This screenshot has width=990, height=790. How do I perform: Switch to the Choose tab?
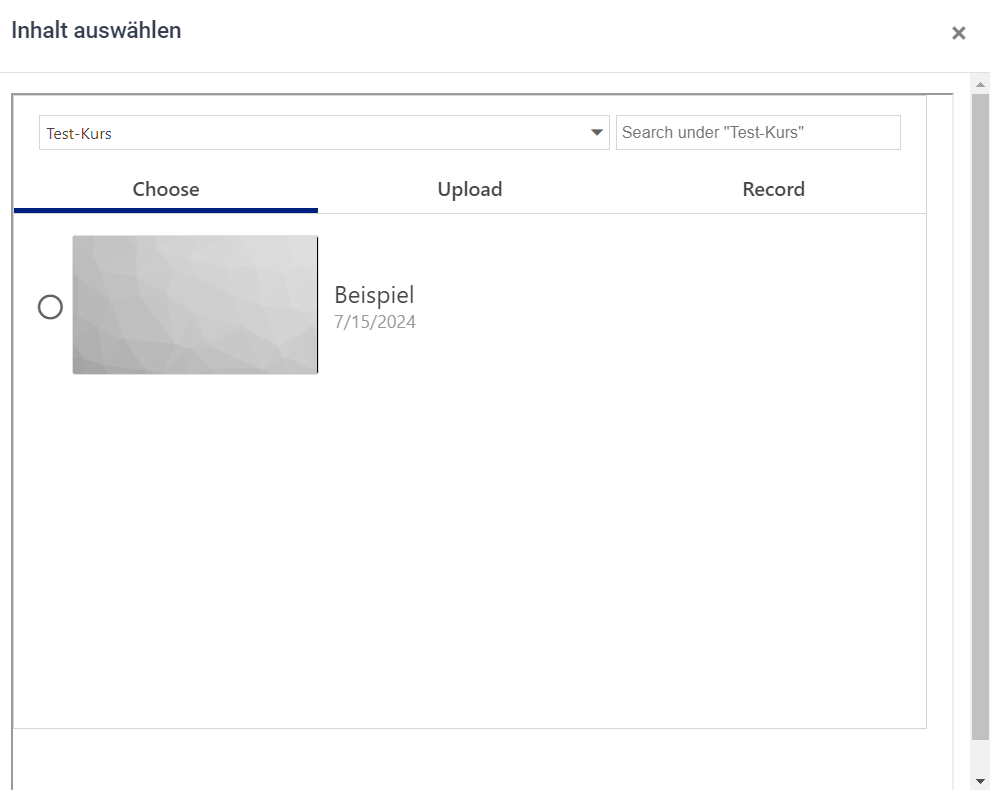coord(166,190)
